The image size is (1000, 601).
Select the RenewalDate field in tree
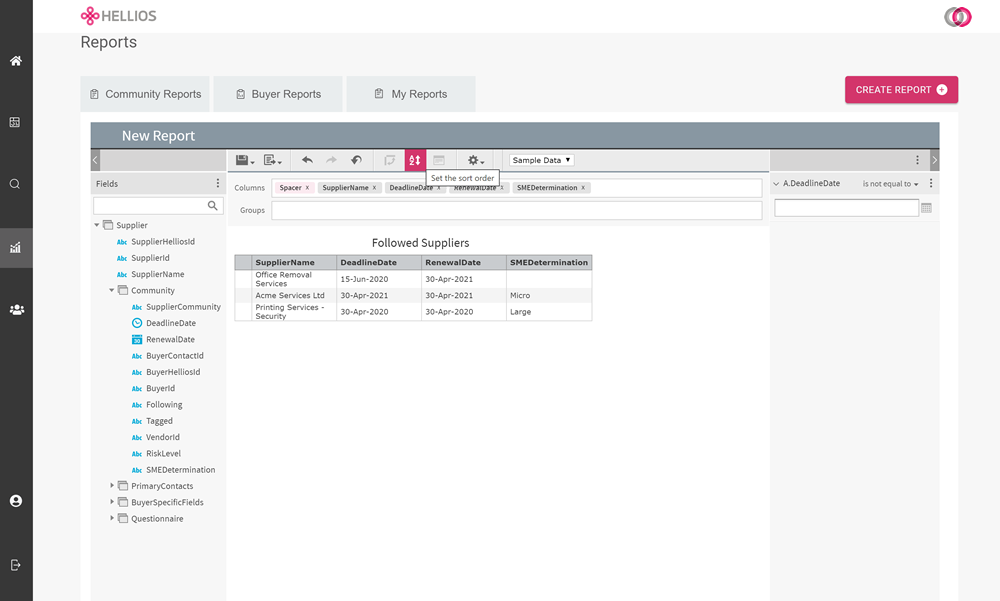[170, 339]
